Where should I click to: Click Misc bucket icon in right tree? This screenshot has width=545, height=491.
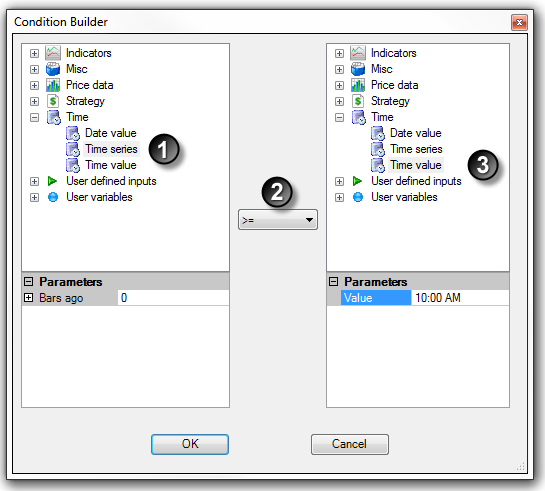click(358, 69)
